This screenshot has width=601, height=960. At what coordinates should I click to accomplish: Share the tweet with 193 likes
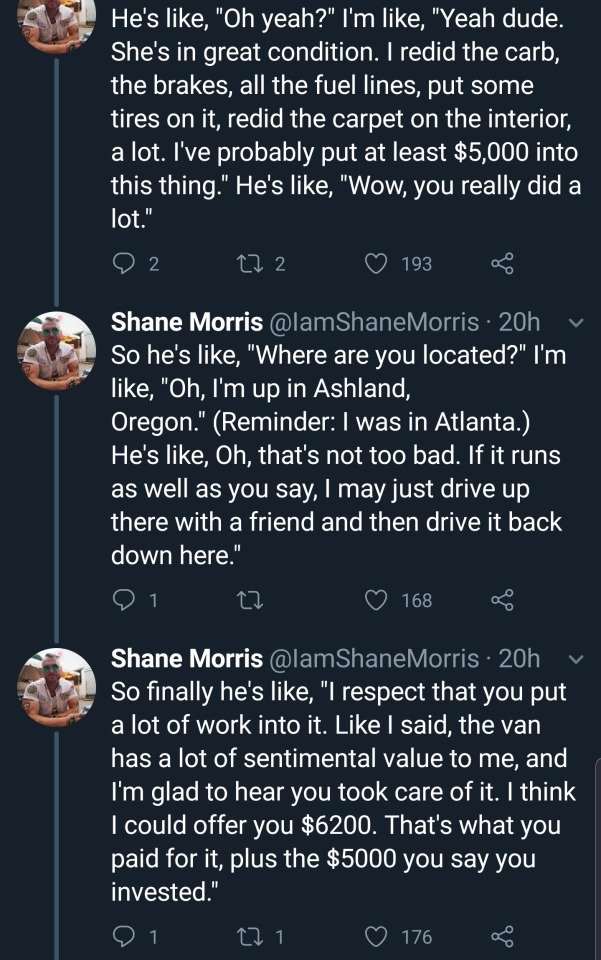coord(502,264)
